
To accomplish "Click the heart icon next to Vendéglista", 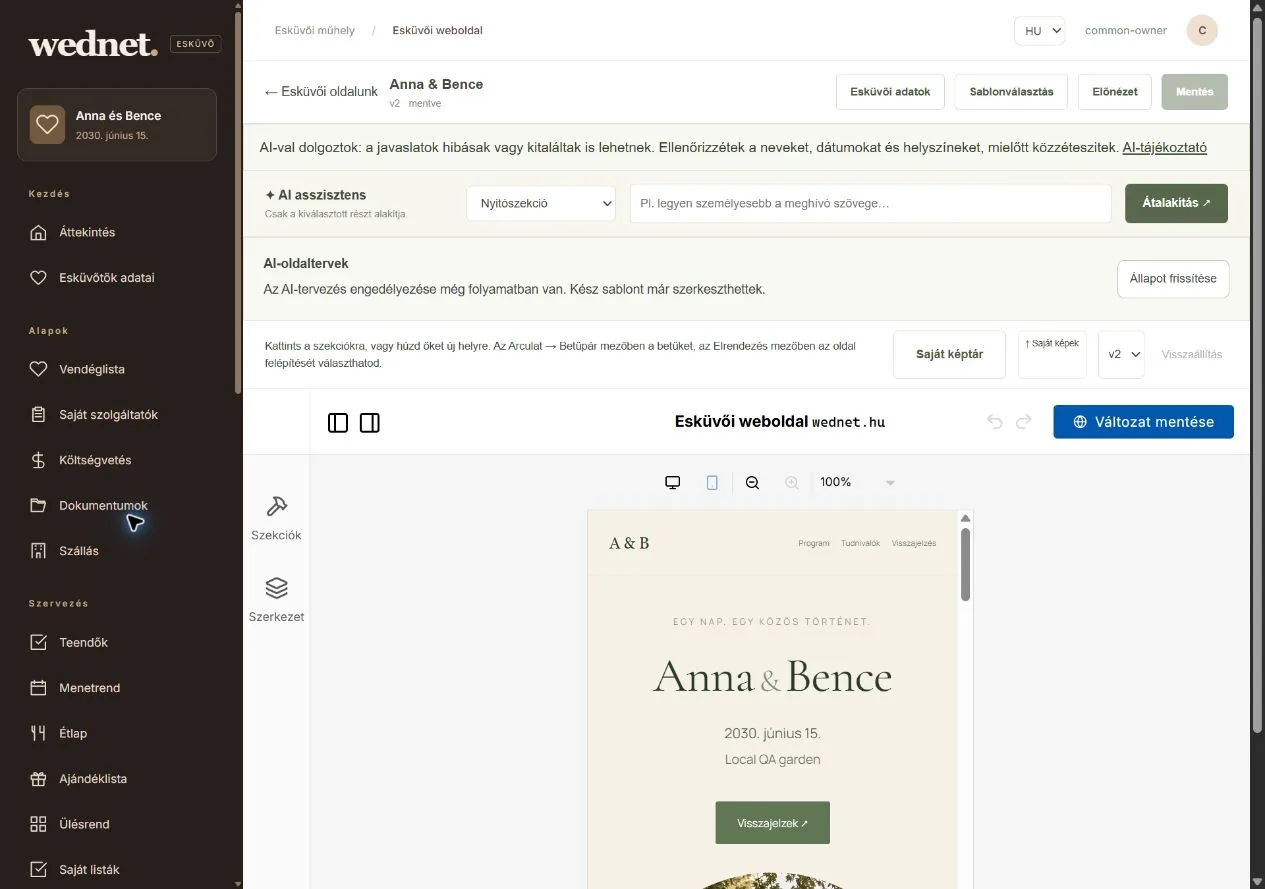I will pos(38,369).
